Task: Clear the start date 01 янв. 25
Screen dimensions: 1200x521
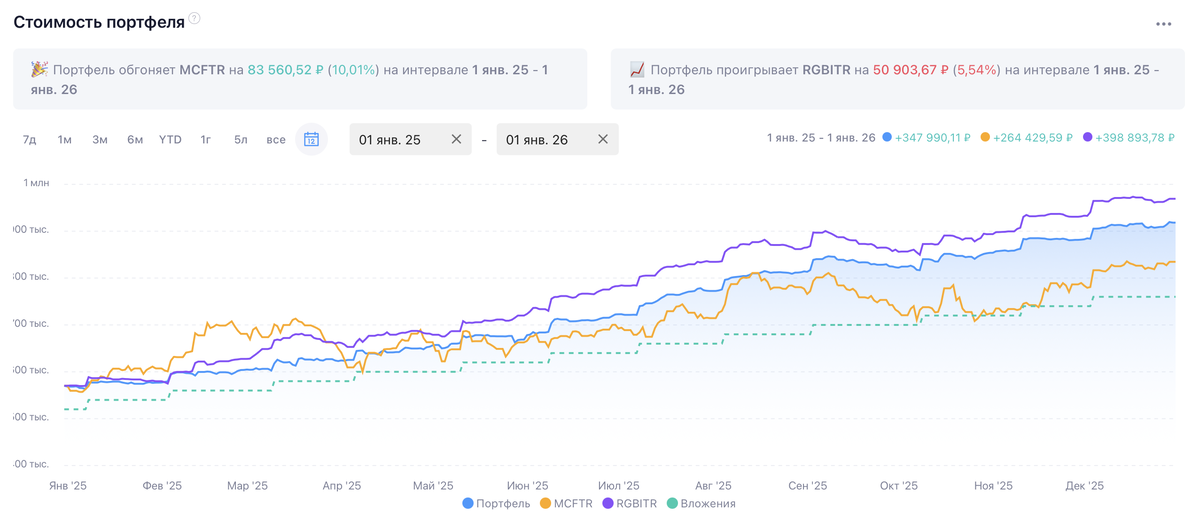Action: (456, 139)
